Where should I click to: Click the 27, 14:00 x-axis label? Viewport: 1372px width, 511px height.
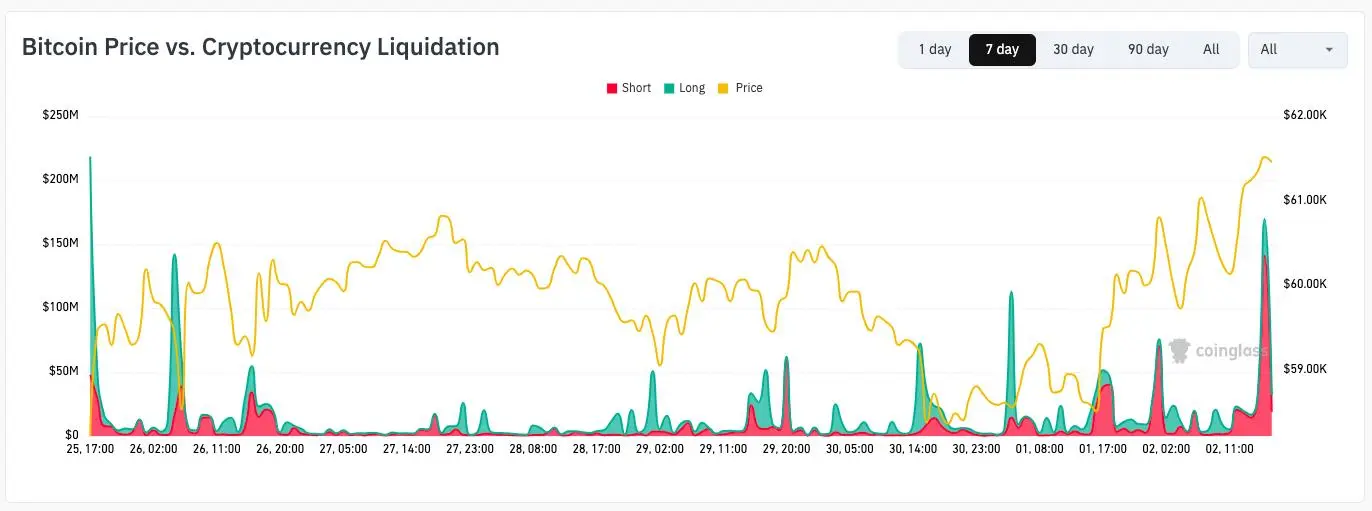point(403,450)
